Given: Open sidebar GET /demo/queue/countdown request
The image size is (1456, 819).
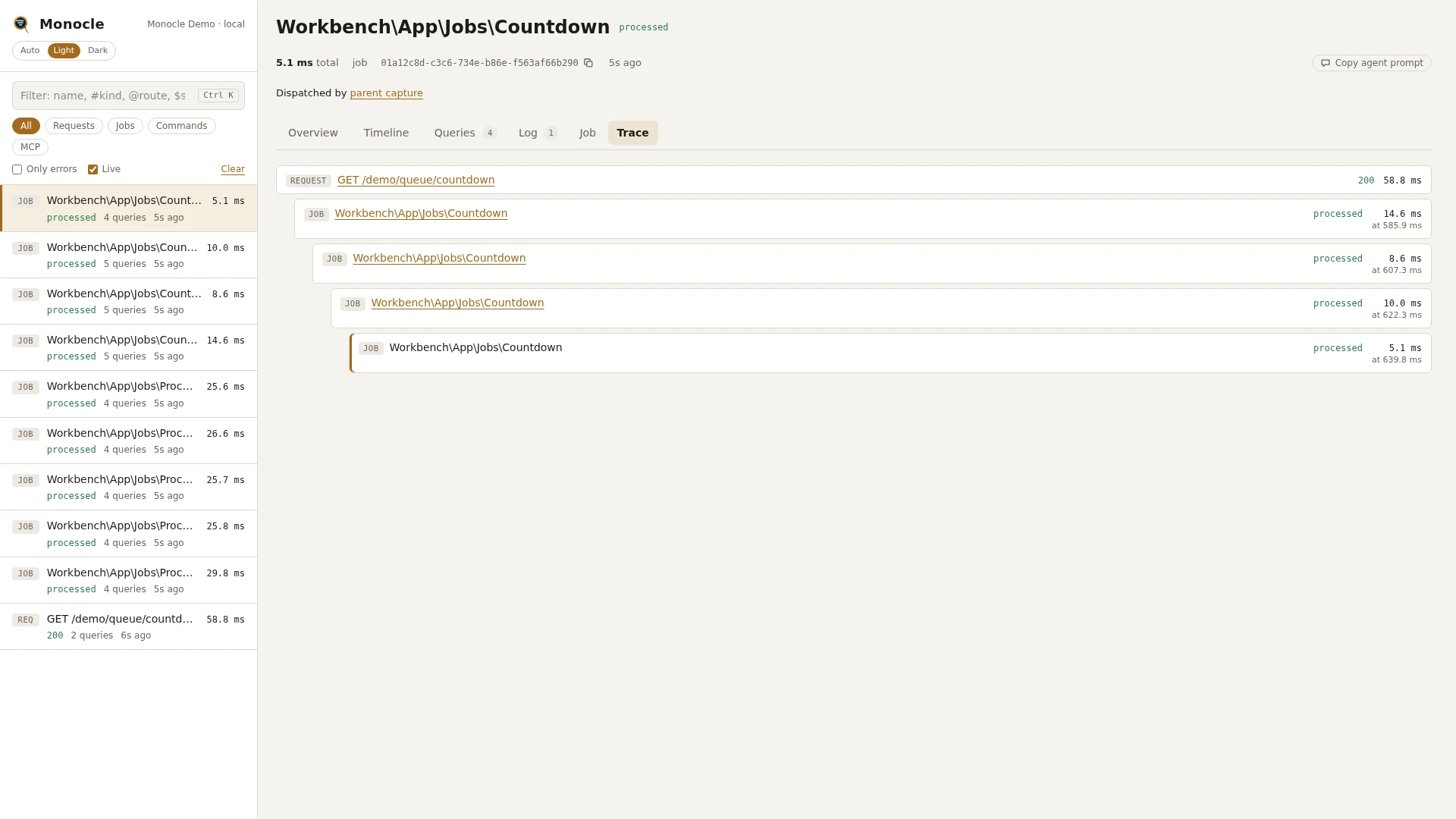Looking at the screenshot, I should (x=128, y=626).
